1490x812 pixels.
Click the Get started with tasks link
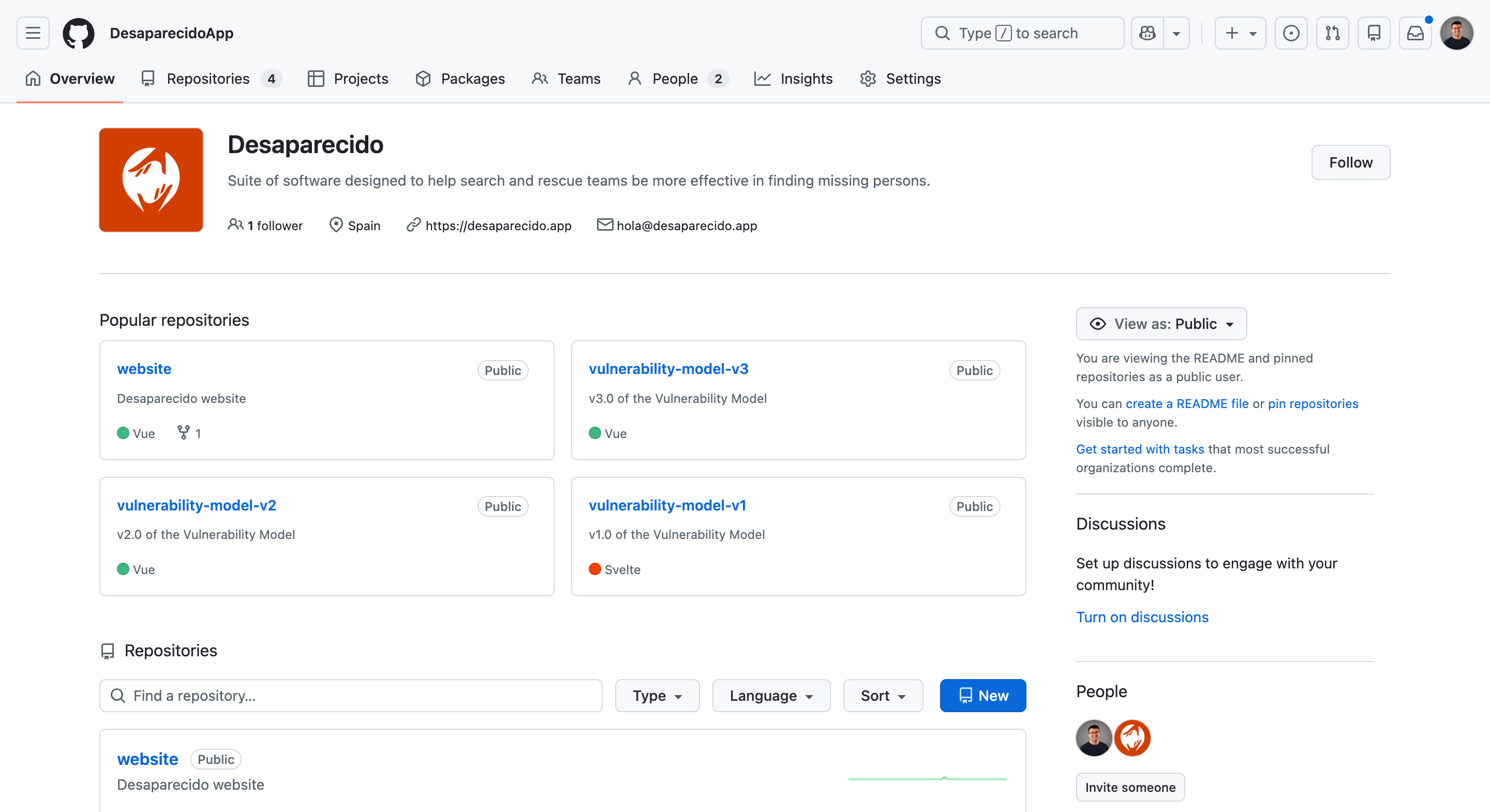tap(1140, 449)
